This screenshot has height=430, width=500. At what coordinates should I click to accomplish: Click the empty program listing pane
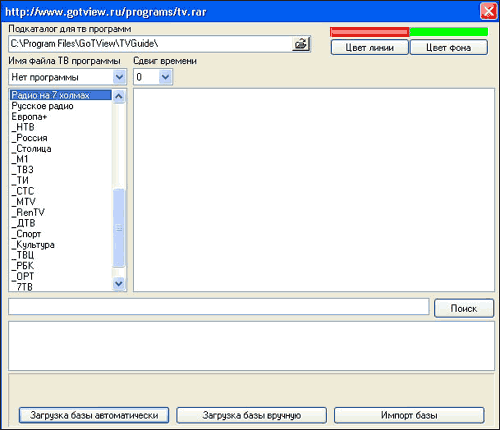[314, 190]
